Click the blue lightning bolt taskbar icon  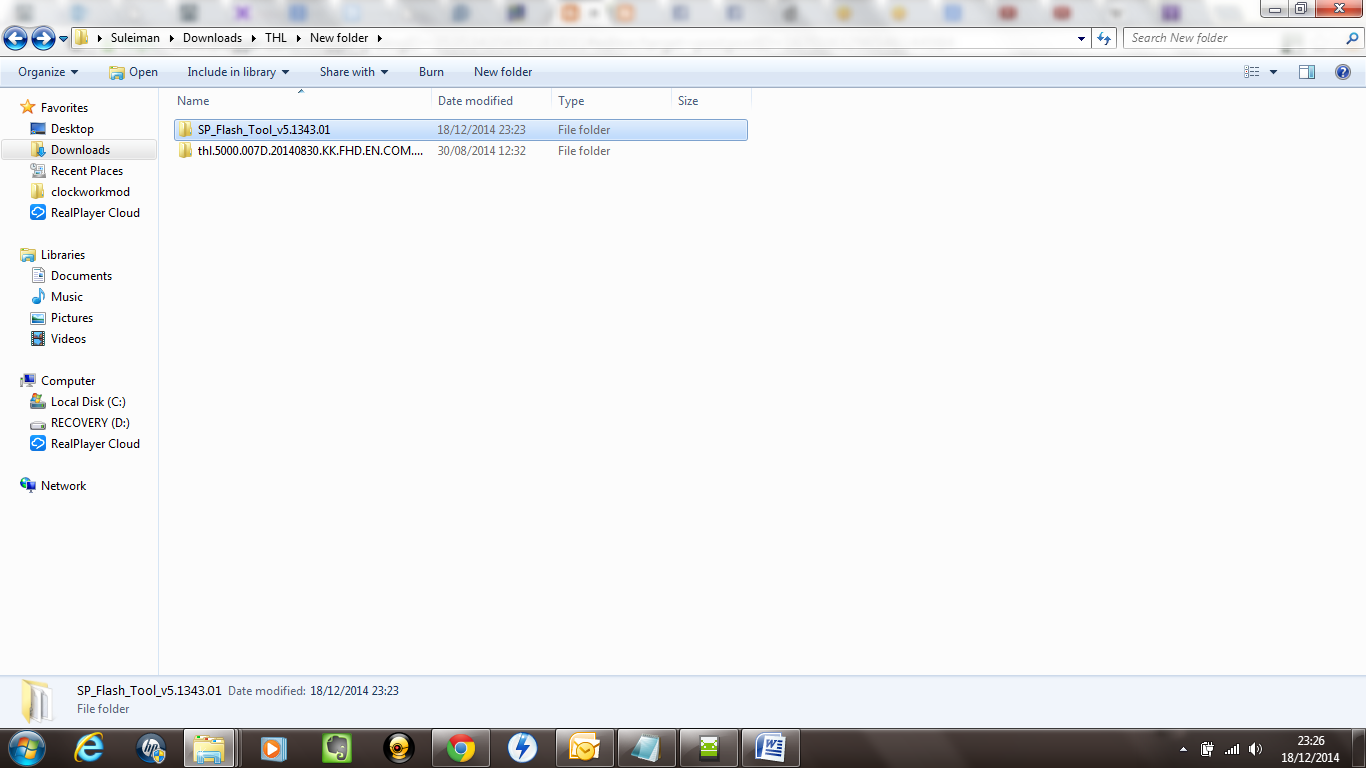523,748
